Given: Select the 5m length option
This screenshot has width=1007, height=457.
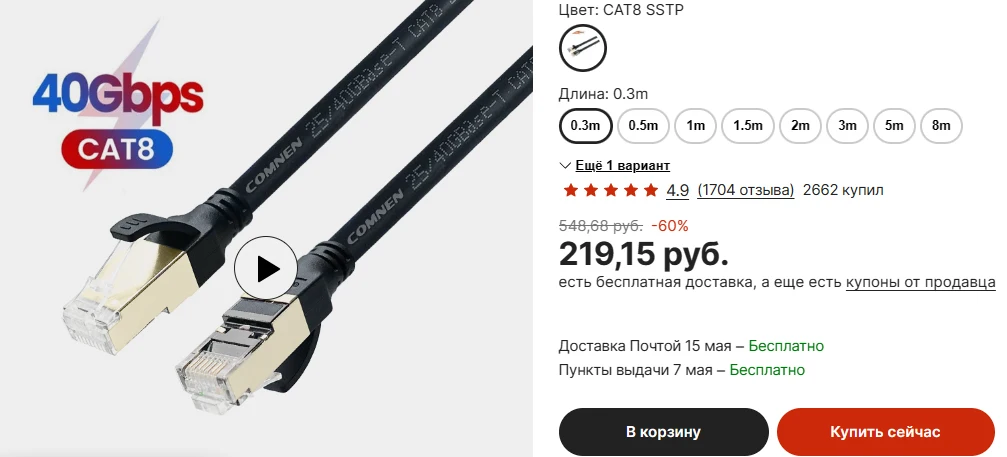Looking at the screenshot, I should 894,126.
